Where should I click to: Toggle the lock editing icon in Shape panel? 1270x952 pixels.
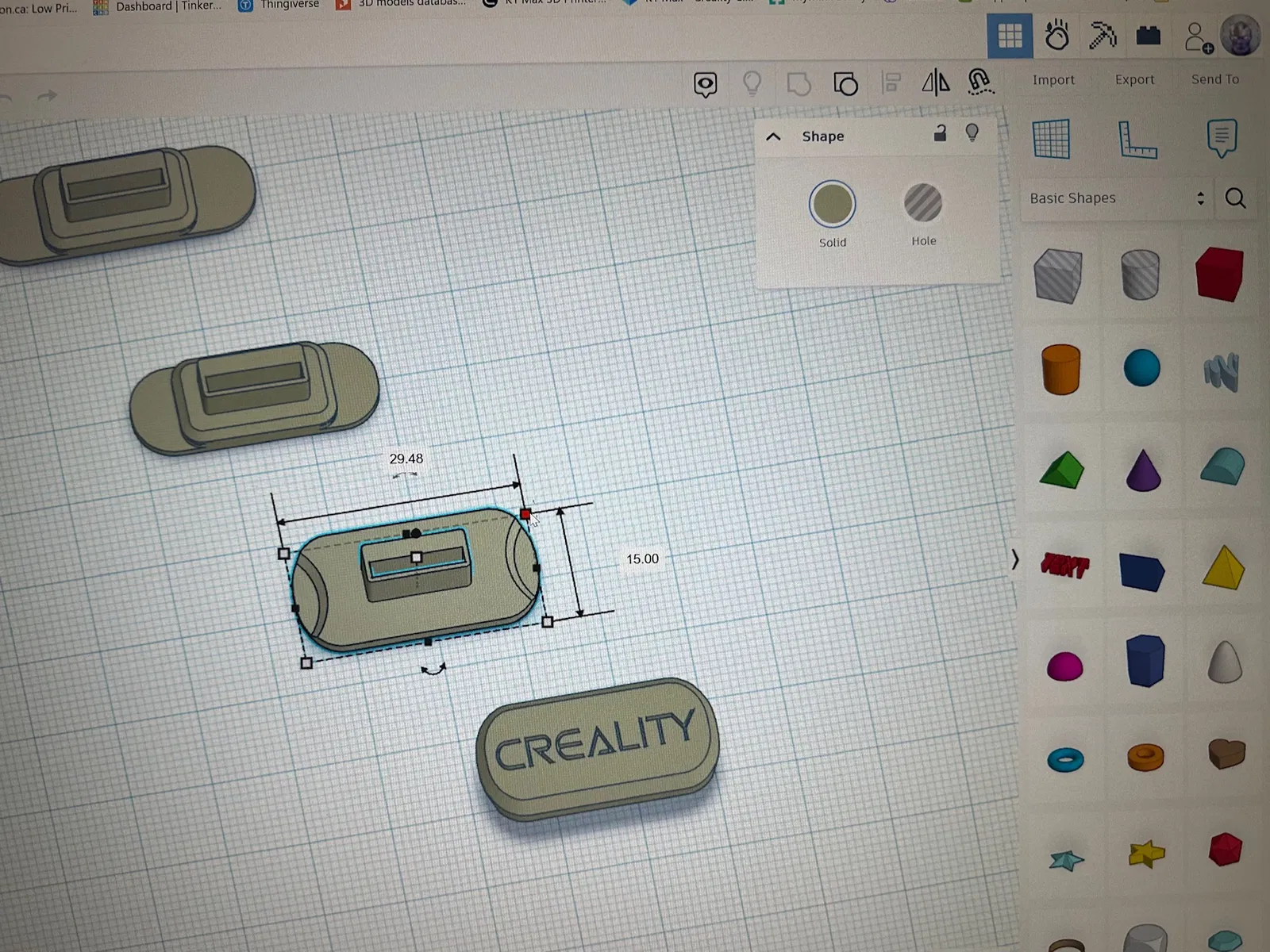940,132
